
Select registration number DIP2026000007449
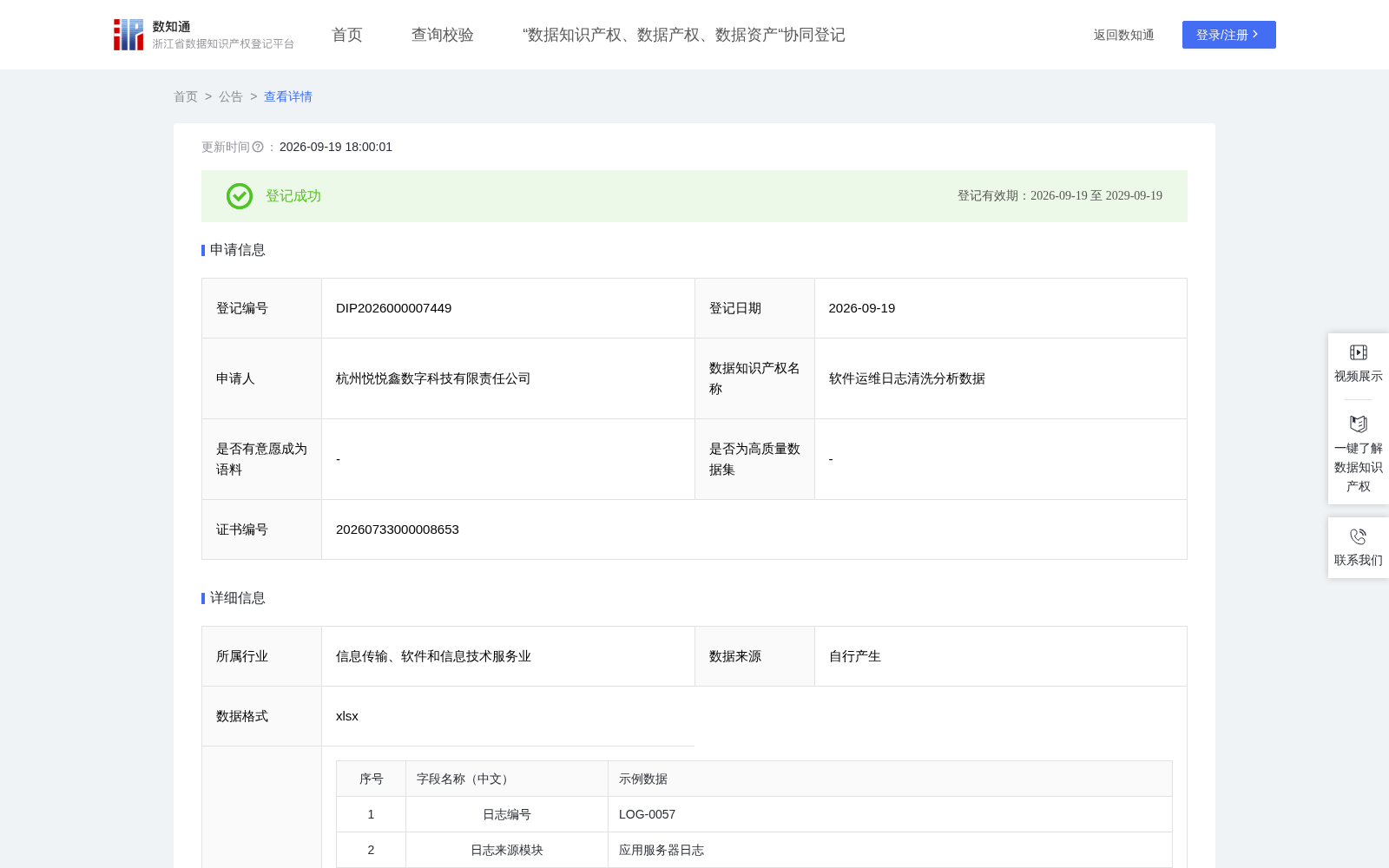click(x=393, y=308)
